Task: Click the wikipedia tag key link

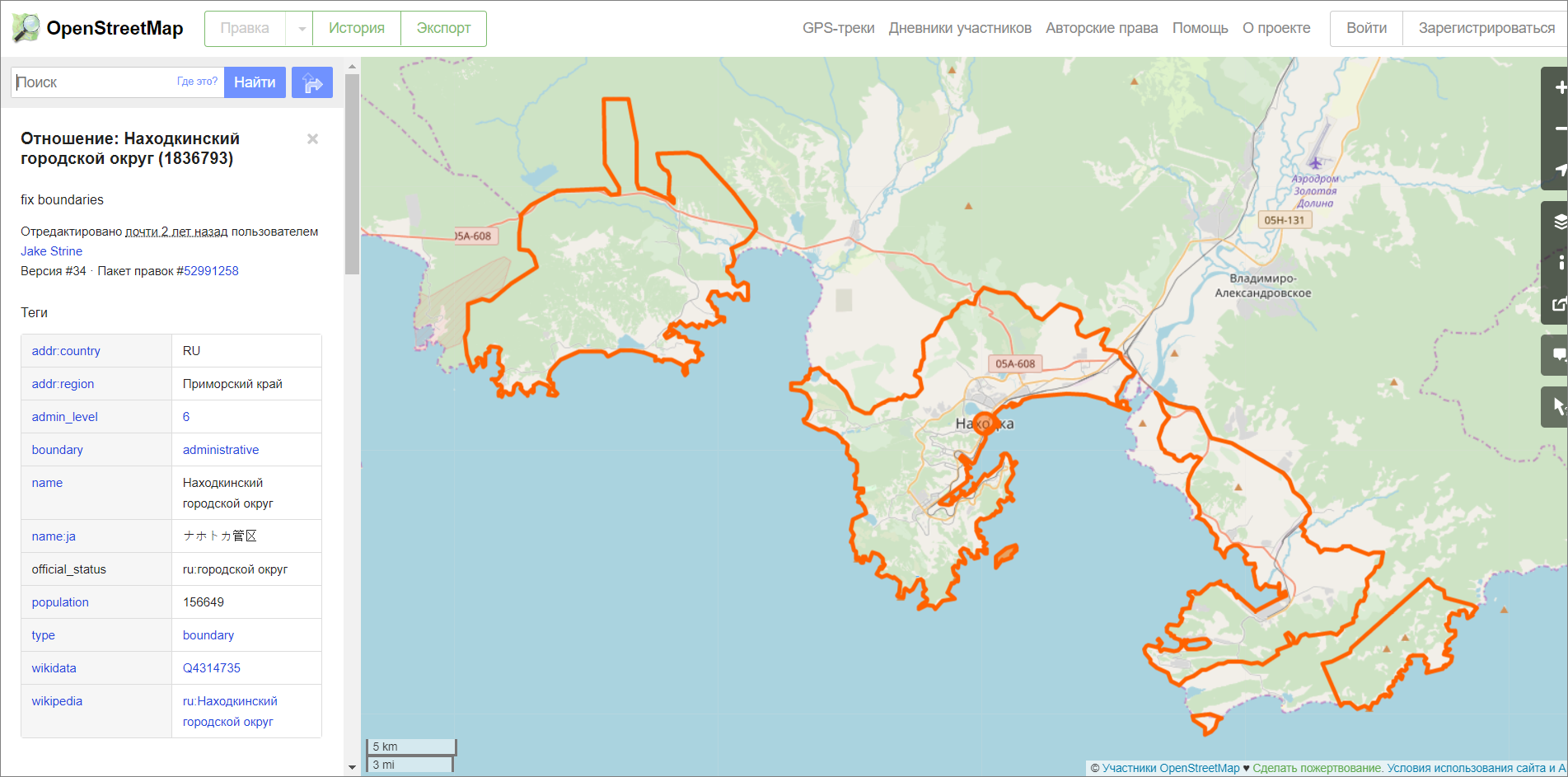Action: tap(57, 701)
